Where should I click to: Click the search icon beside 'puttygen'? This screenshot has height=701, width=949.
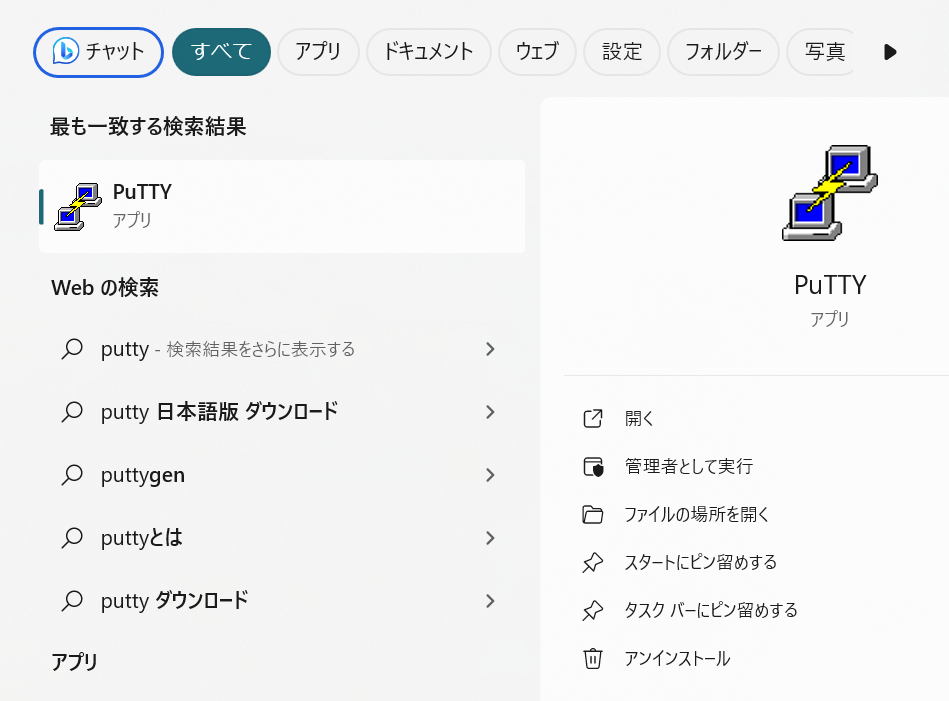(72, 475)
